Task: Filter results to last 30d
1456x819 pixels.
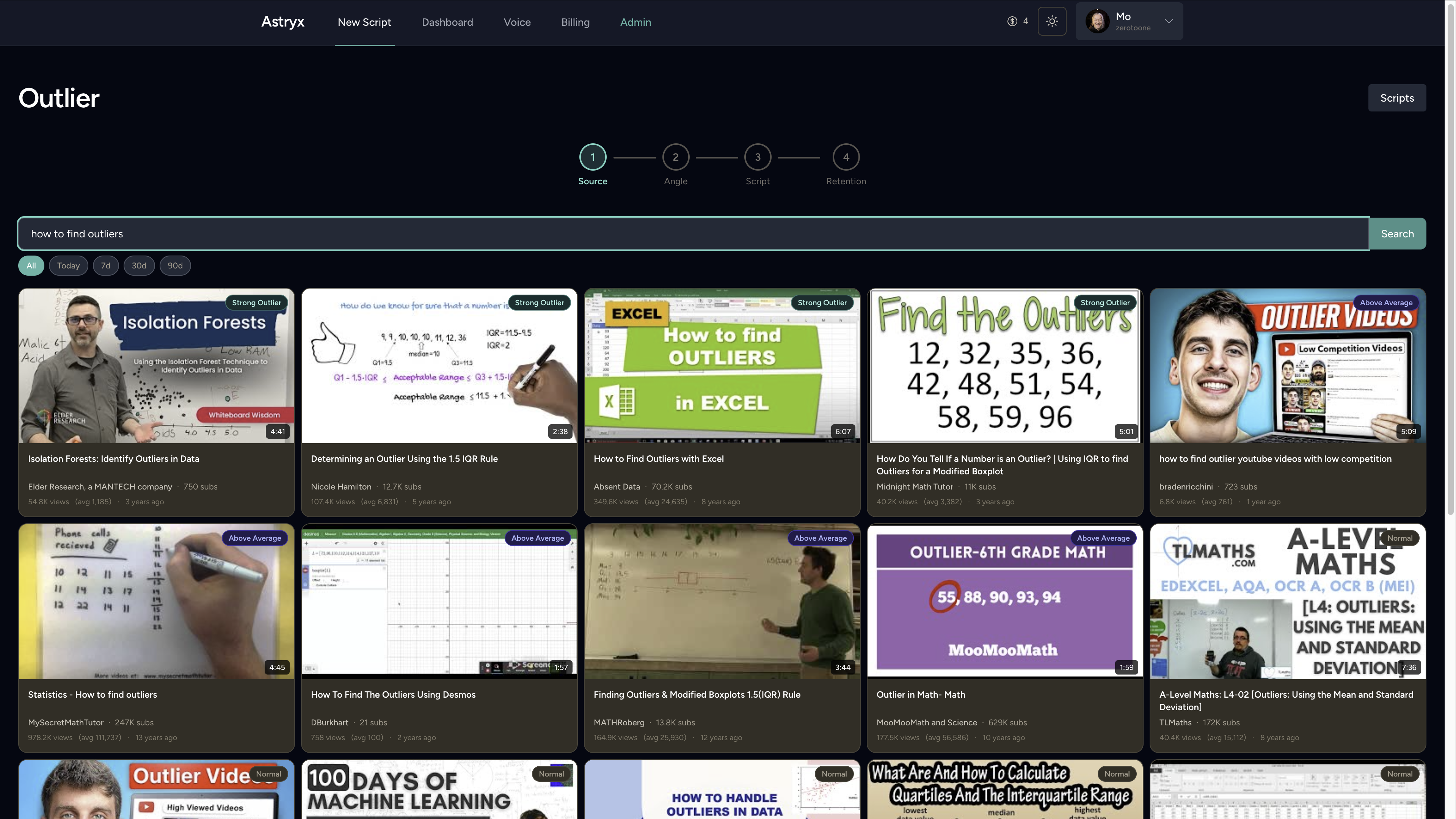Action: click(139, 266)
